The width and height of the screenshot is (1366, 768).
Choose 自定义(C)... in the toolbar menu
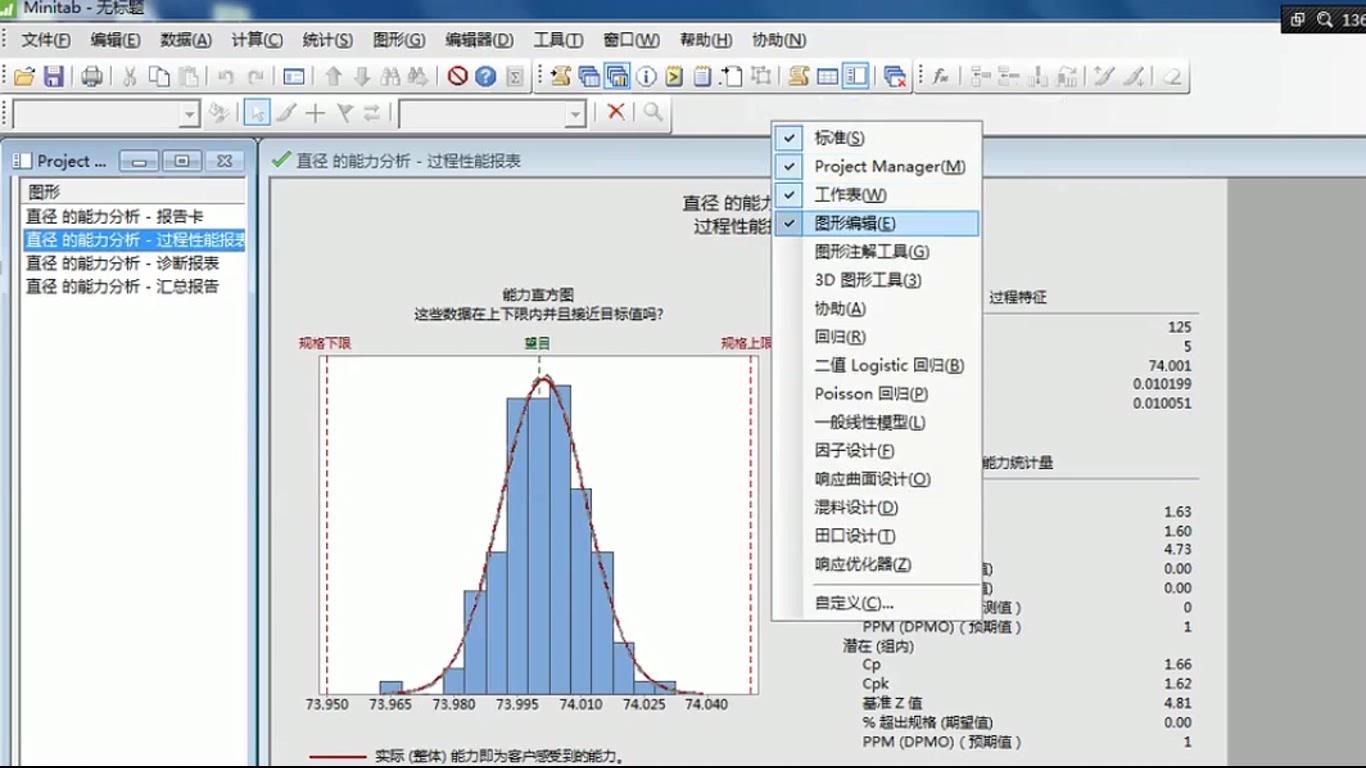[875, 603]
